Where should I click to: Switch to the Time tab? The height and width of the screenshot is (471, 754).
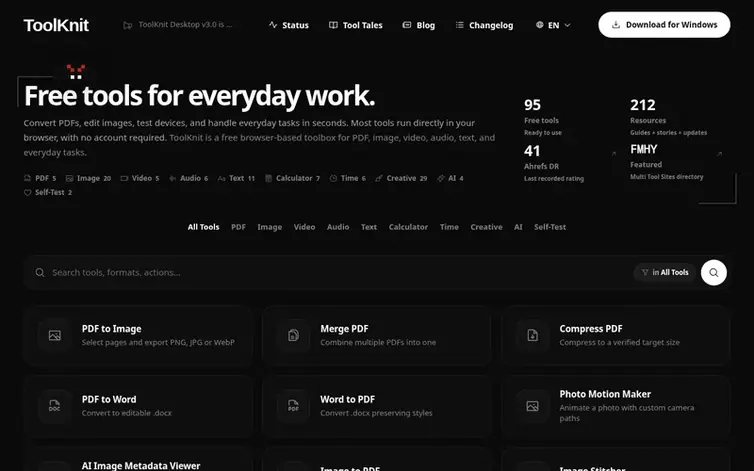click(449, 227)
